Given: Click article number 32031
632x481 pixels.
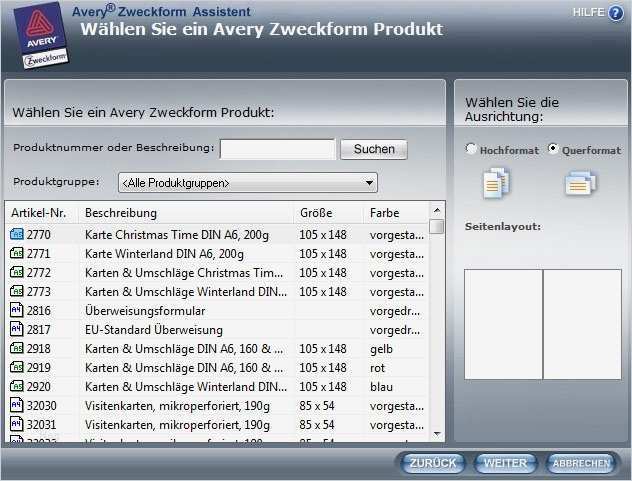Looking at the screenshot, I should tap(42, 425).
